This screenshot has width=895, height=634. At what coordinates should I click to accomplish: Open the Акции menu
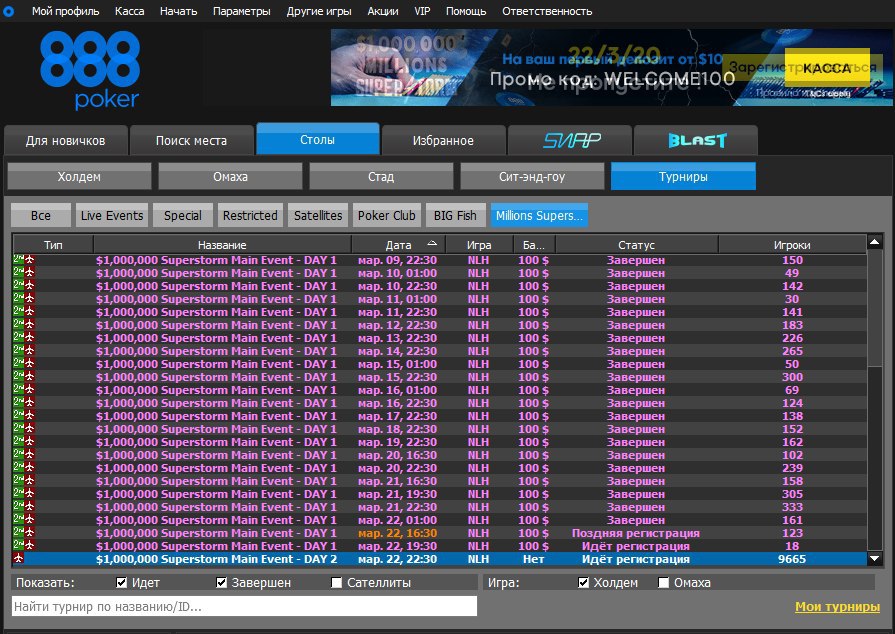click(383, 11)
